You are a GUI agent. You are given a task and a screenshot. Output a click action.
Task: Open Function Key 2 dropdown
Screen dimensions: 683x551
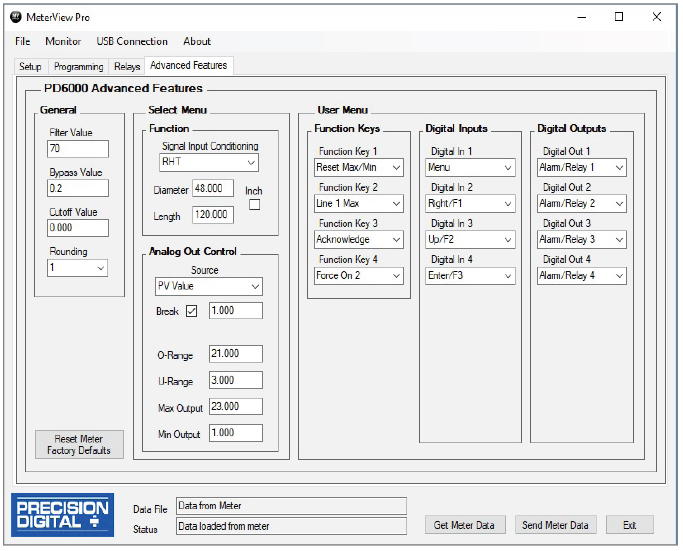click(x=358, y=204)
